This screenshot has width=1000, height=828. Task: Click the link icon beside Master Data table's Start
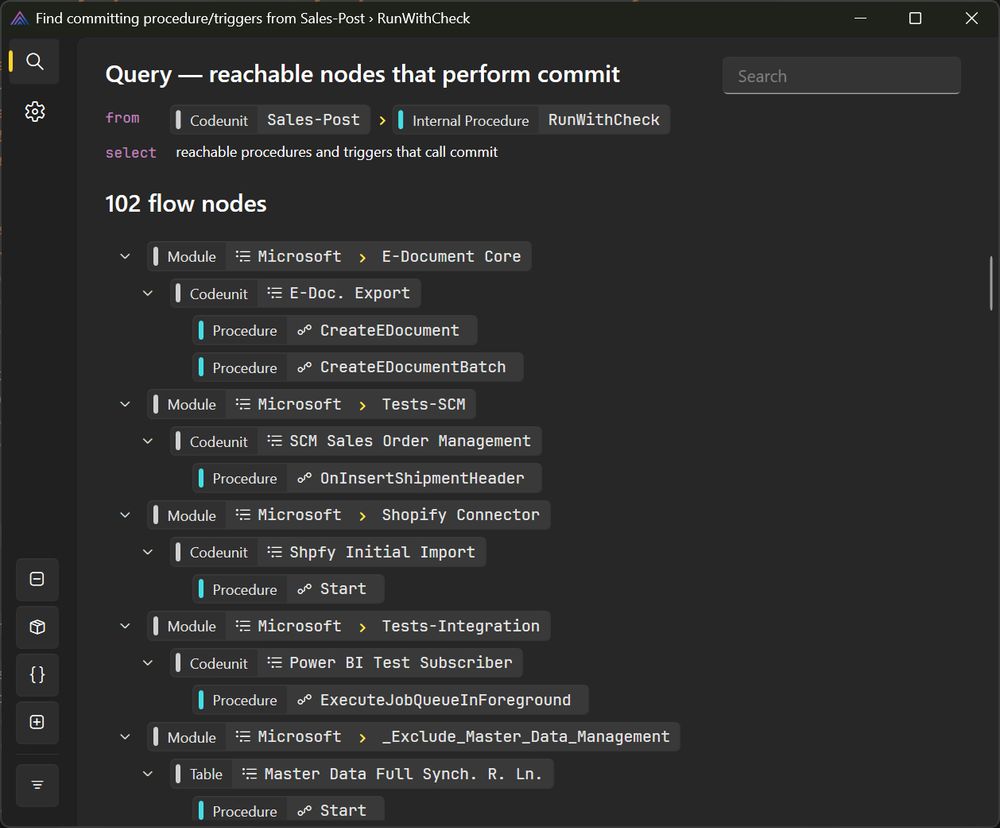click(305, 811)
